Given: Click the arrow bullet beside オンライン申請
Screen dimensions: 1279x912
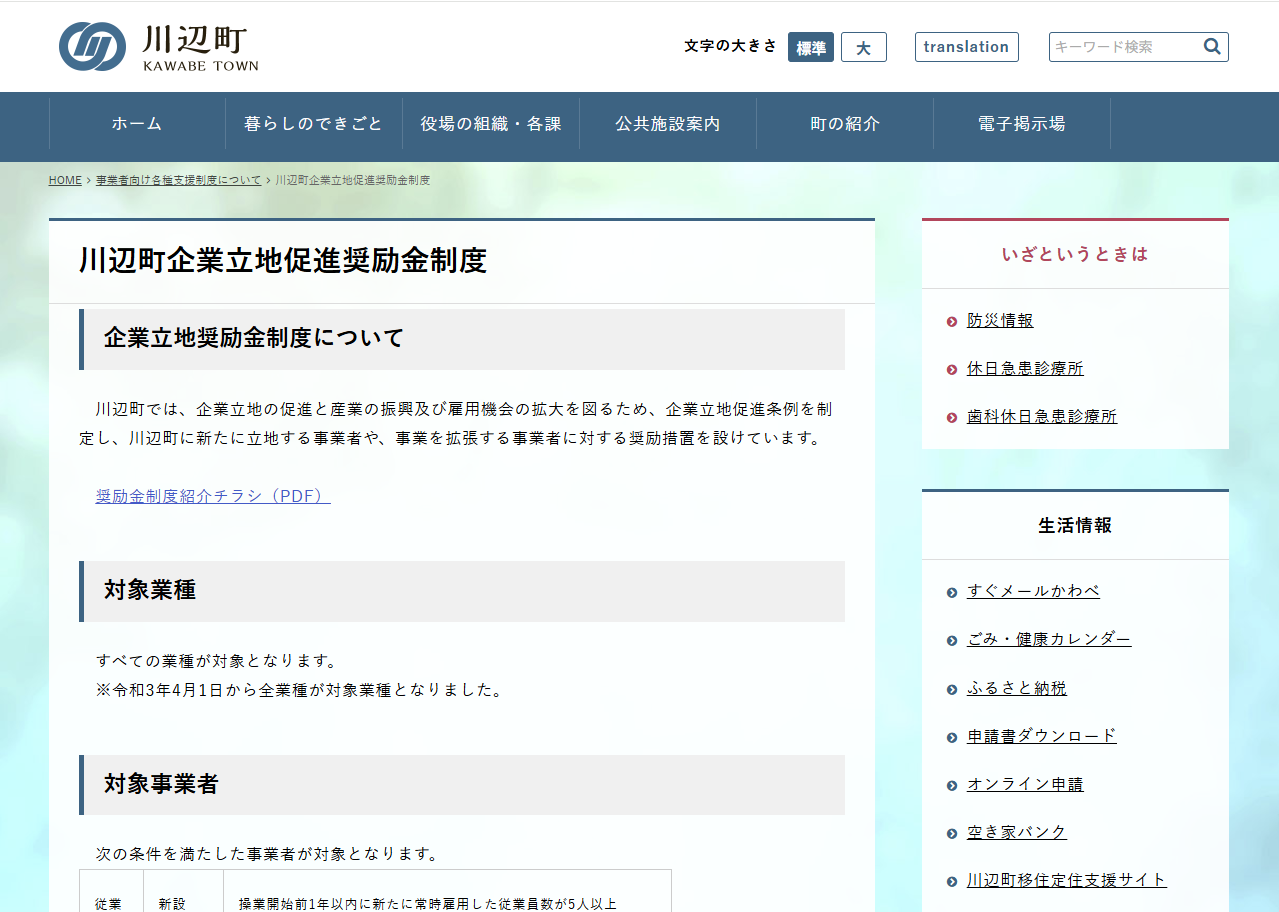Looking at the screenshot, I should pyautogui.click(x=952, y=785).
